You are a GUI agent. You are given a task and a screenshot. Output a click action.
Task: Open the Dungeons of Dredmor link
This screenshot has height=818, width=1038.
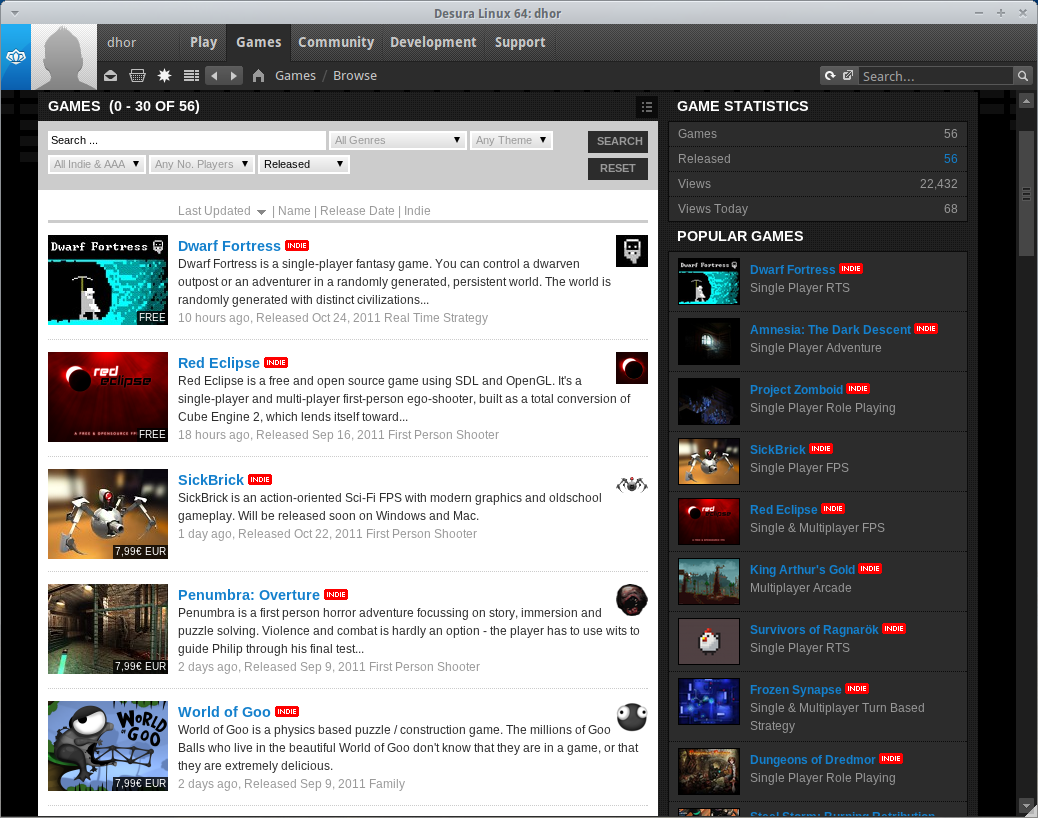coord(813,760)
